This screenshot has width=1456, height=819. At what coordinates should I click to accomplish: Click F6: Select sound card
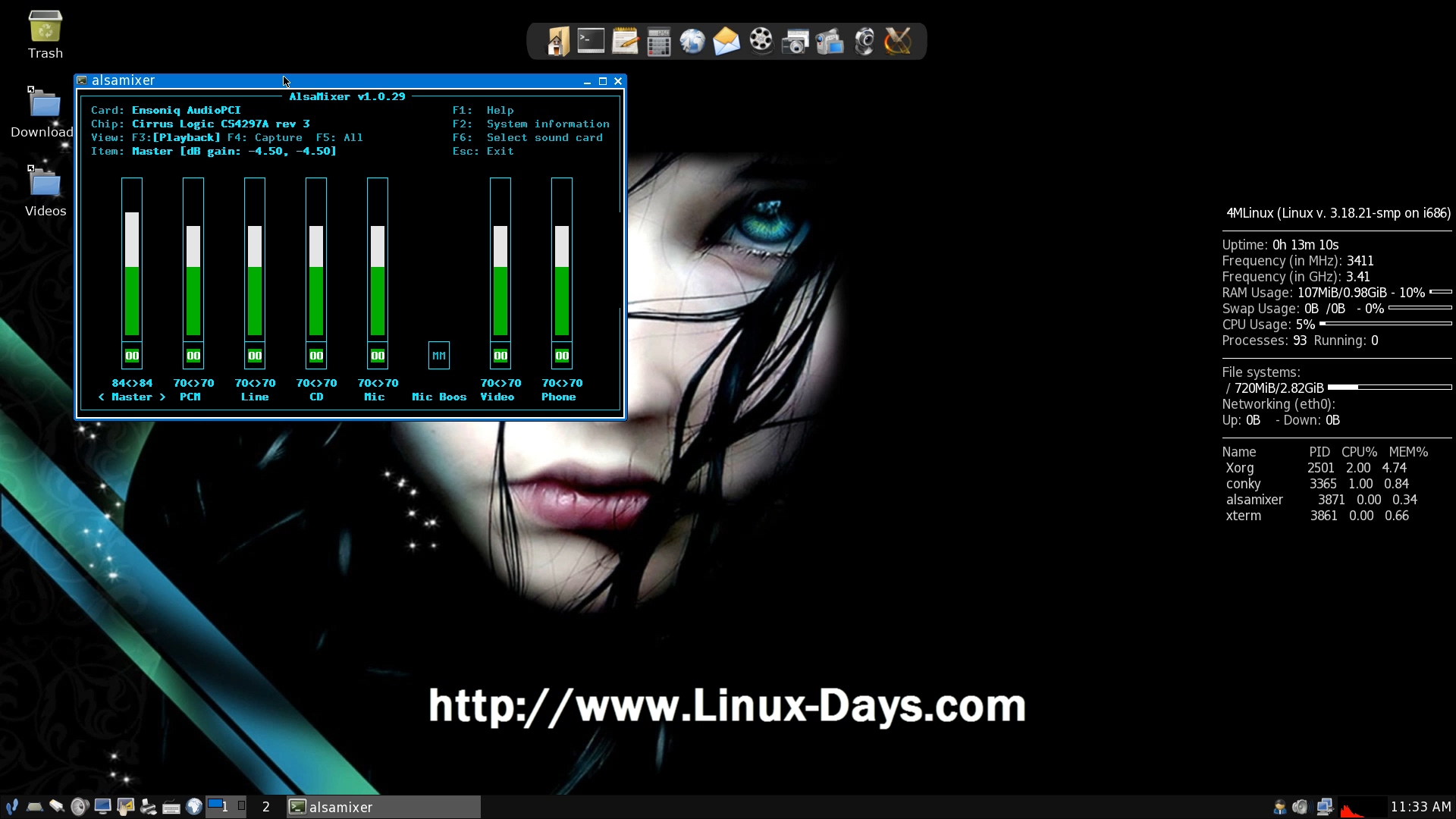pos(528,137)
